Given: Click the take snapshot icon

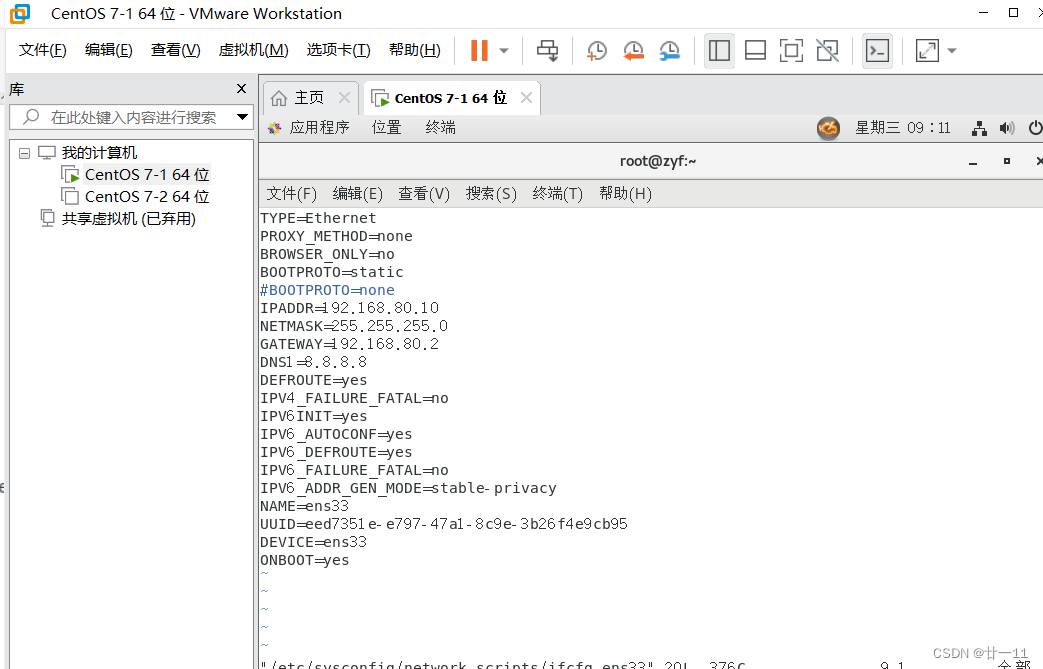Looking at the screenshot, I should 596,50.
